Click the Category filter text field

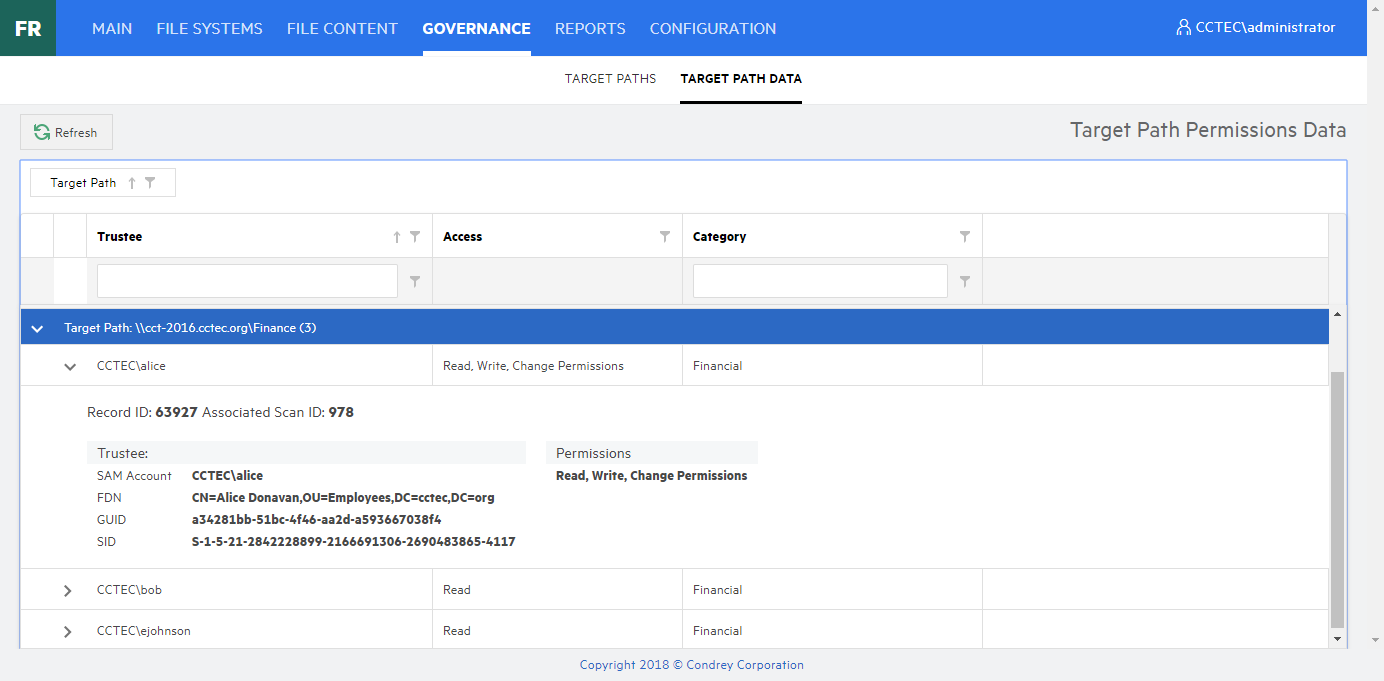pyautogui.click(x=820, y=281)
